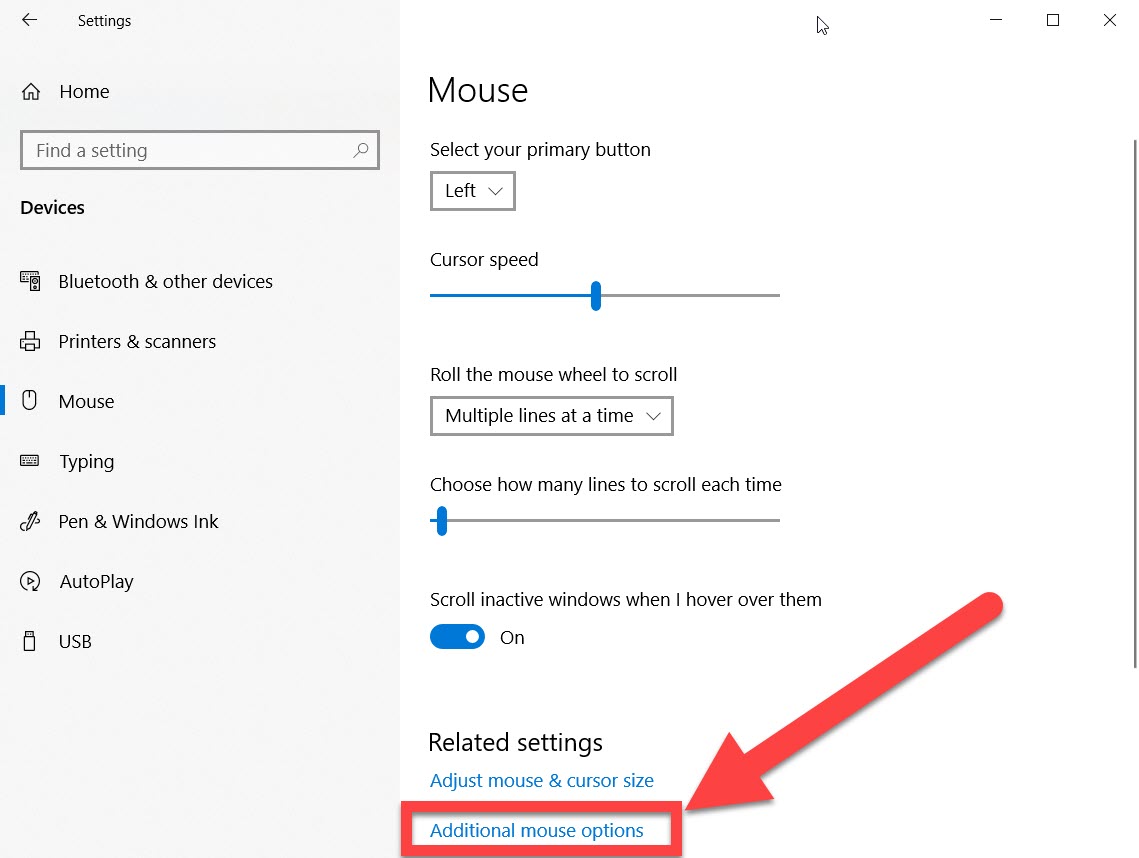Click the USB drive icon
The height and width of the screenshot is (858, 1139).
[x=30, y=641]
